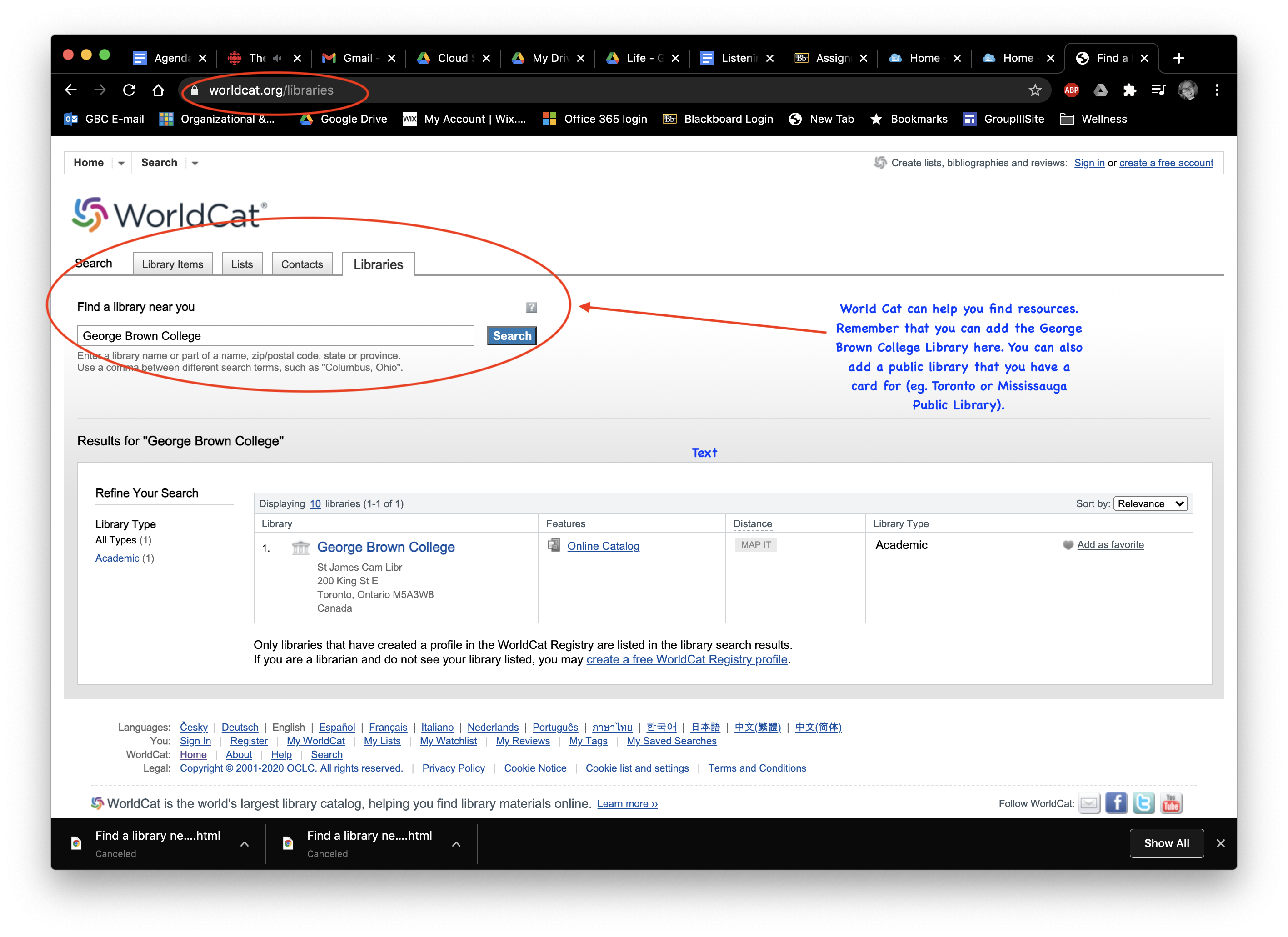Filter results by Academic library type
Screen dimensions: 1288x937
click(x=117, y=558)
